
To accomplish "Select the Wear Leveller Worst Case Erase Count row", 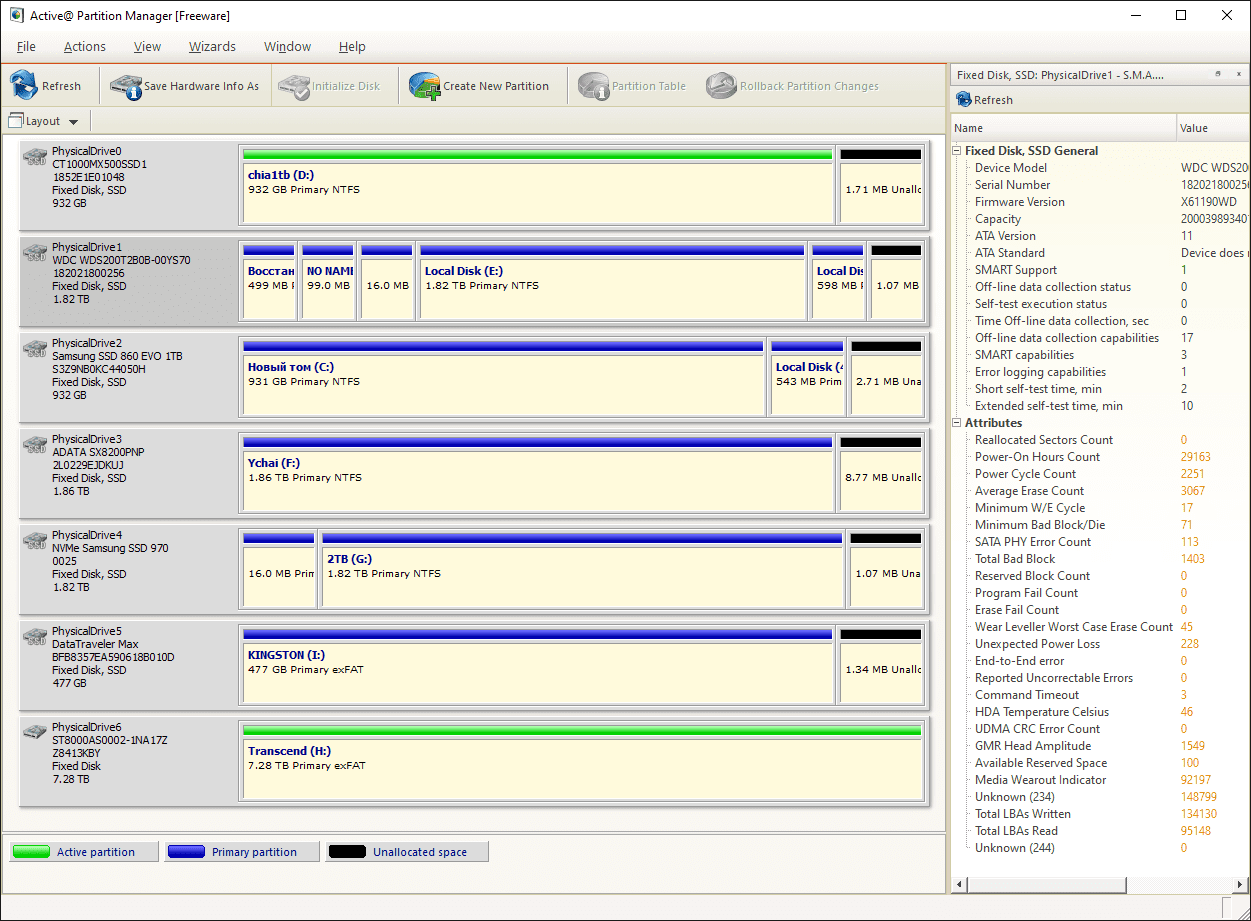I will (x=1100, y=627).
